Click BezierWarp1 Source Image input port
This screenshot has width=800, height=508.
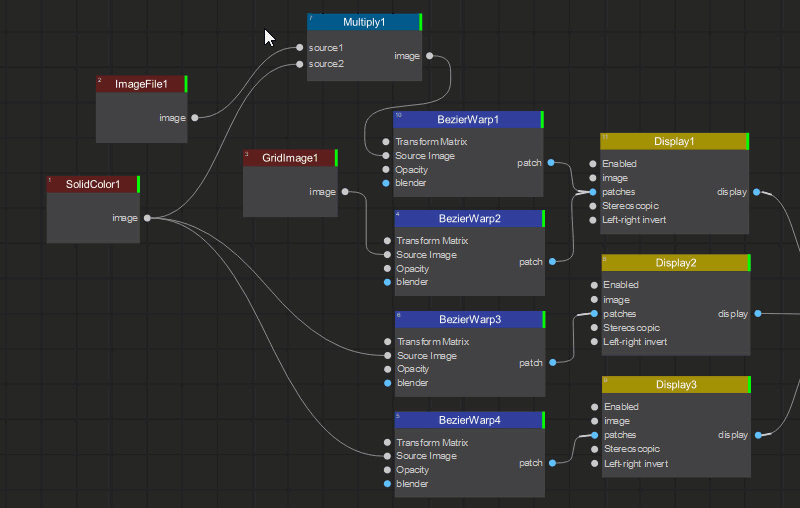click(386, 156)
